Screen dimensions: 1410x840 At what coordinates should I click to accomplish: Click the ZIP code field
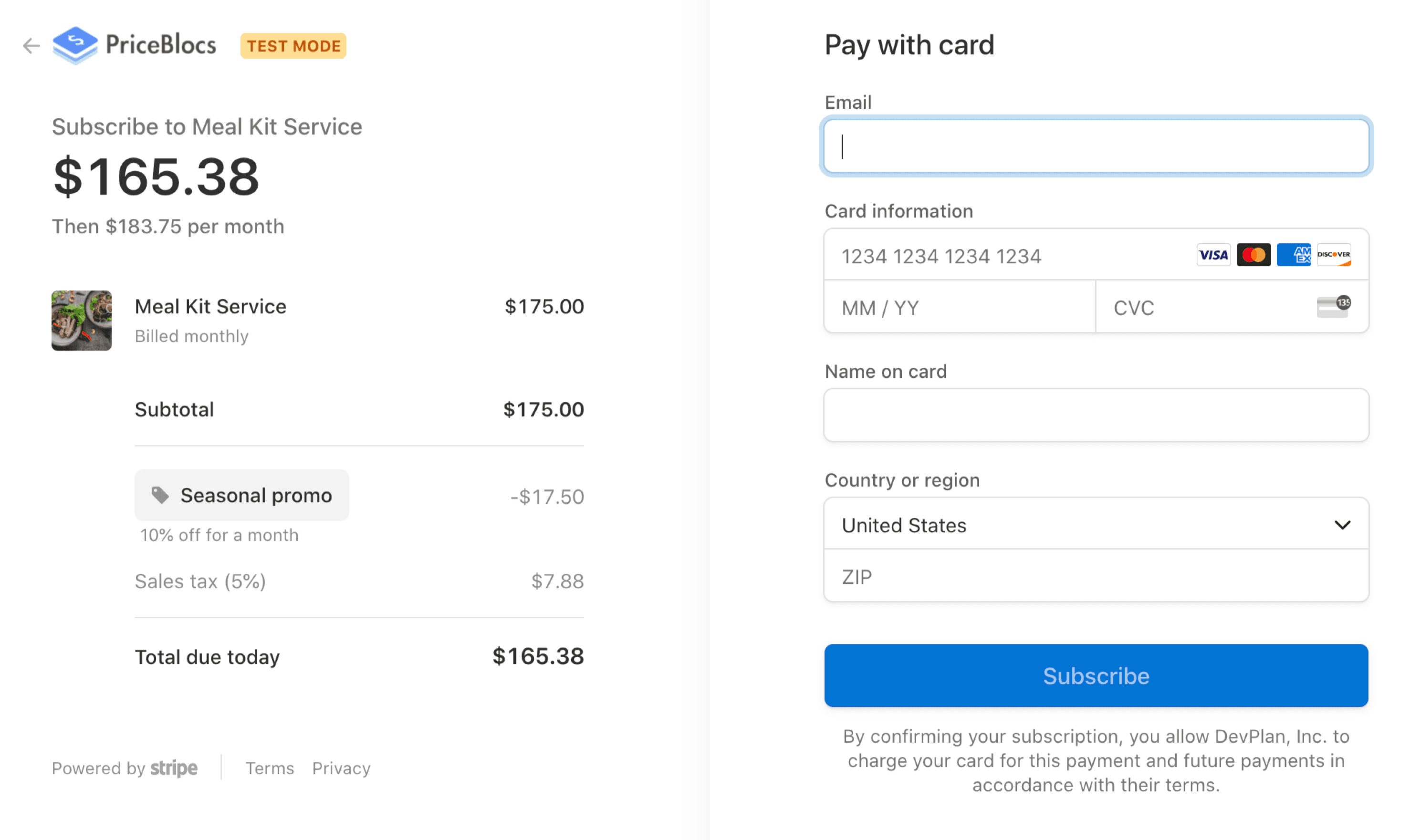tap(1095, 576)
